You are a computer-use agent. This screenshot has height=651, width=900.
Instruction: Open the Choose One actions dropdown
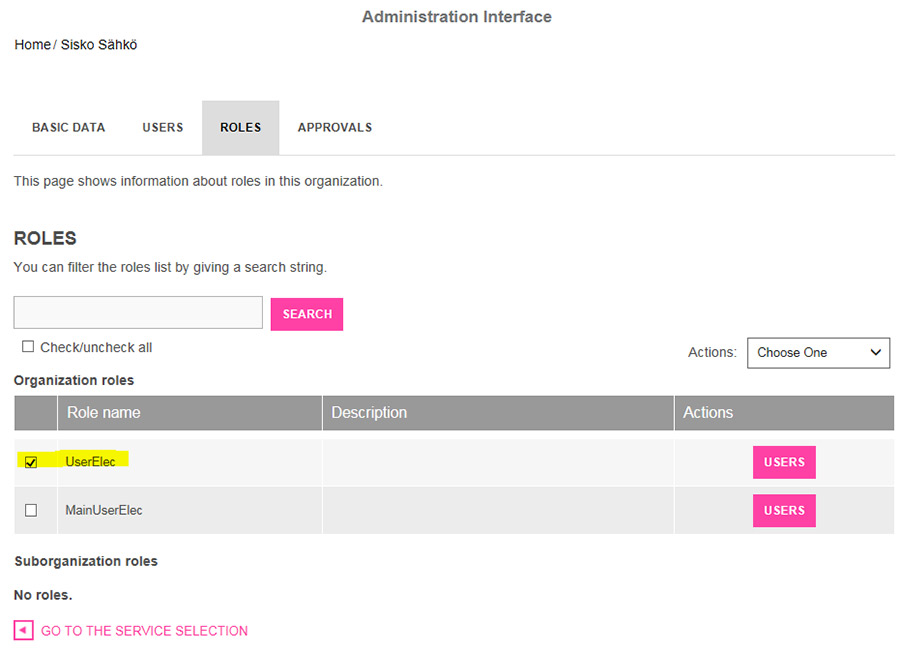818,352
